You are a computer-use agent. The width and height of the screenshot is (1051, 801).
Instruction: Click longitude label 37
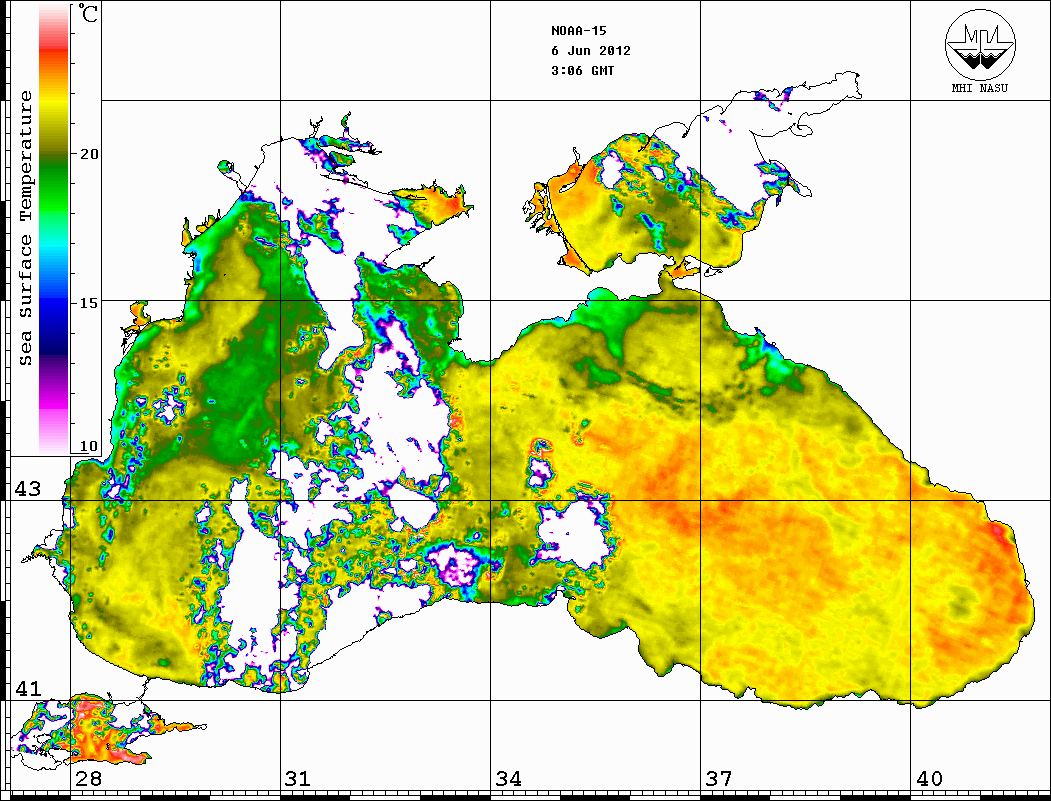pyautogui.click(x=719, y=779)
